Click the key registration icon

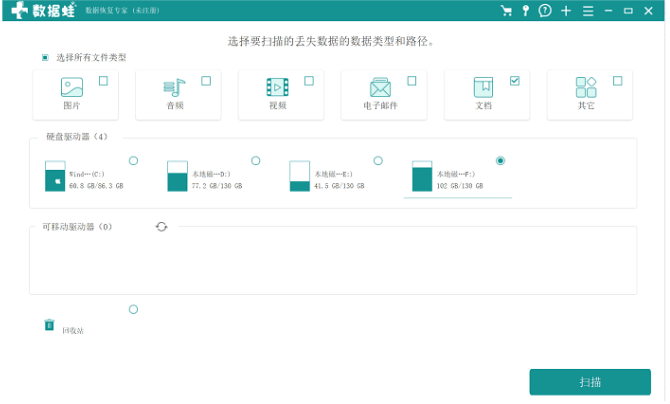click(526, 11)
